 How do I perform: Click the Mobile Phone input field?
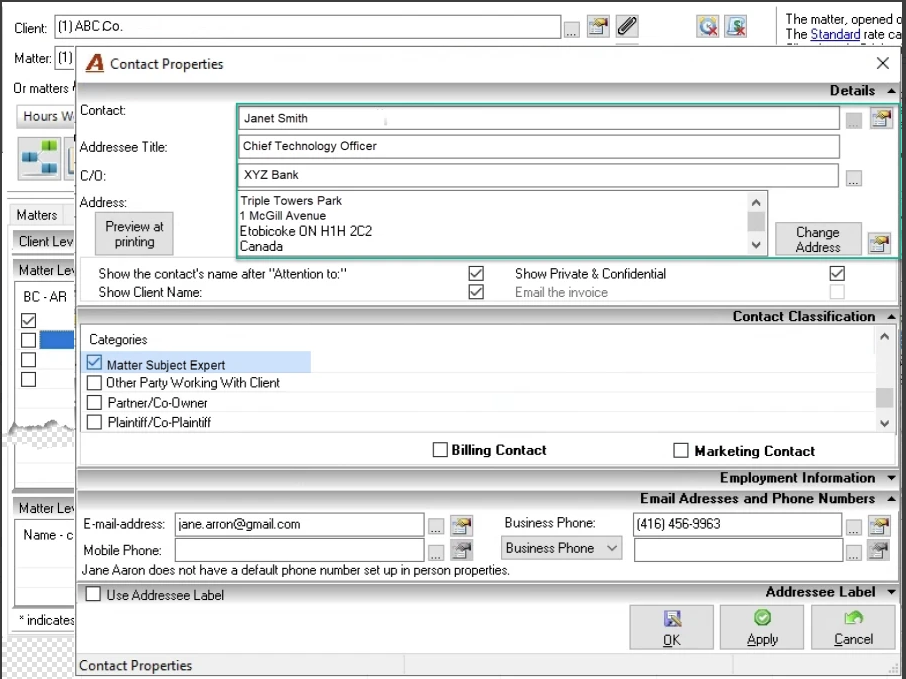tap(299, 550)
